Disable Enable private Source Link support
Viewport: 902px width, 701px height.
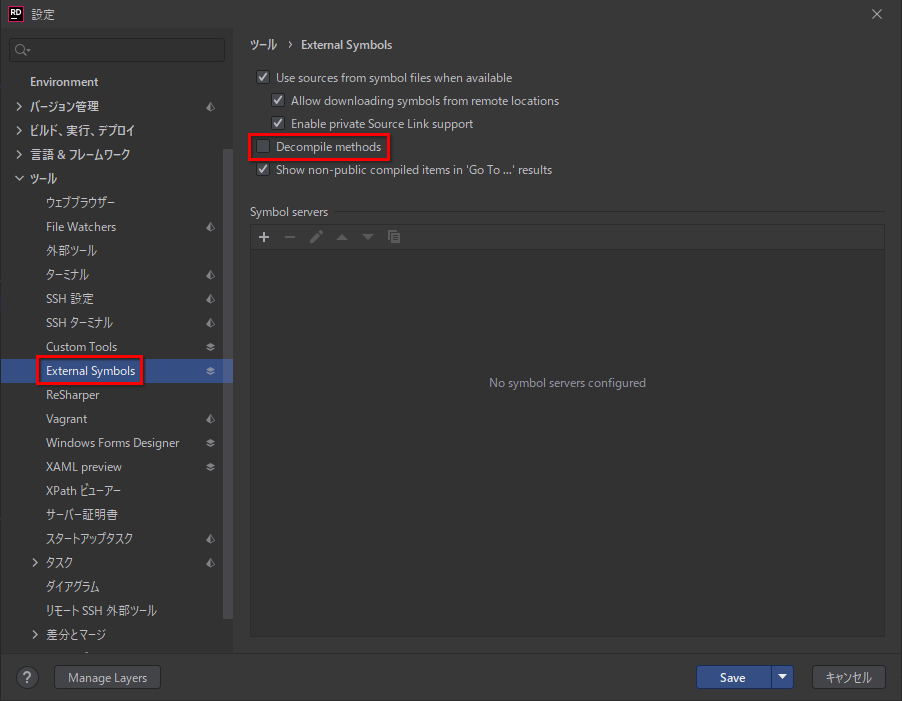tap(278, 123)
